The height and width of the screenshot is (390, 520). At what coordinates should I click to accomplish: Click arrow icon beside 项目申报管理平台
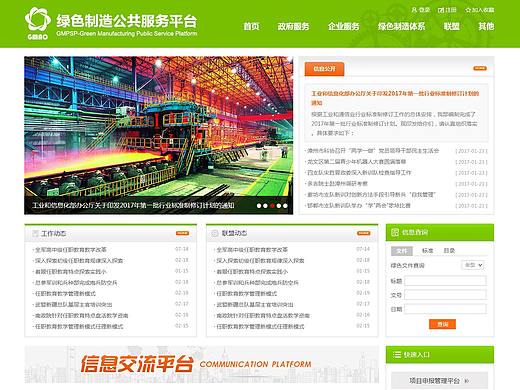[467, 380]
